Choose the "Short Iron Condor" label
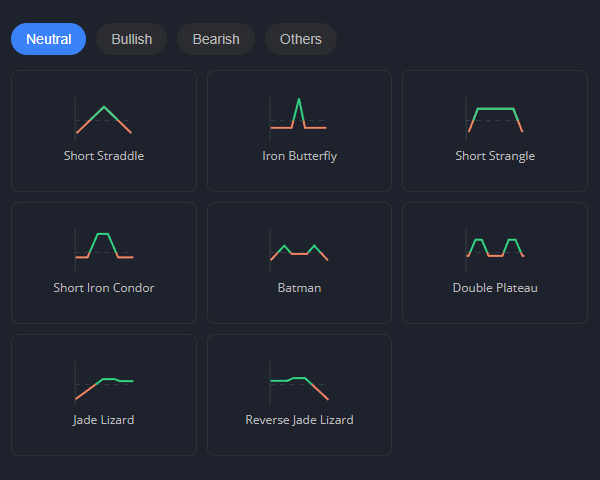Screen dimensions: 600x480 104,288
